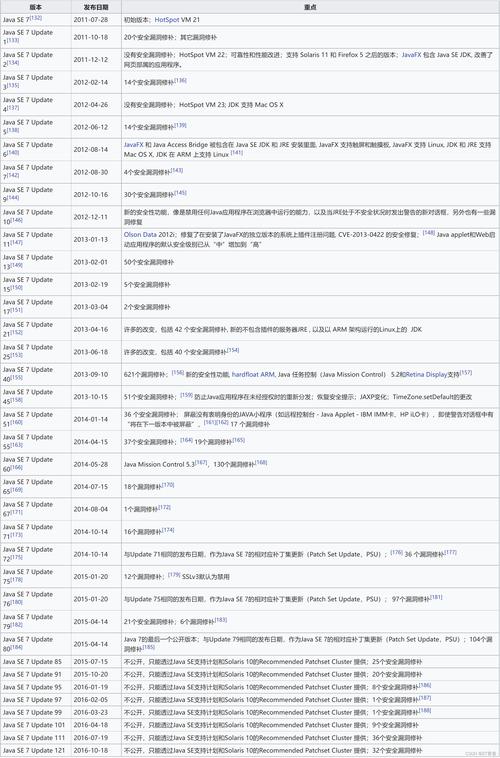This screenshot has width=500, height=758.
Task: Open the Olson Data link
Action: click(140, 235)
